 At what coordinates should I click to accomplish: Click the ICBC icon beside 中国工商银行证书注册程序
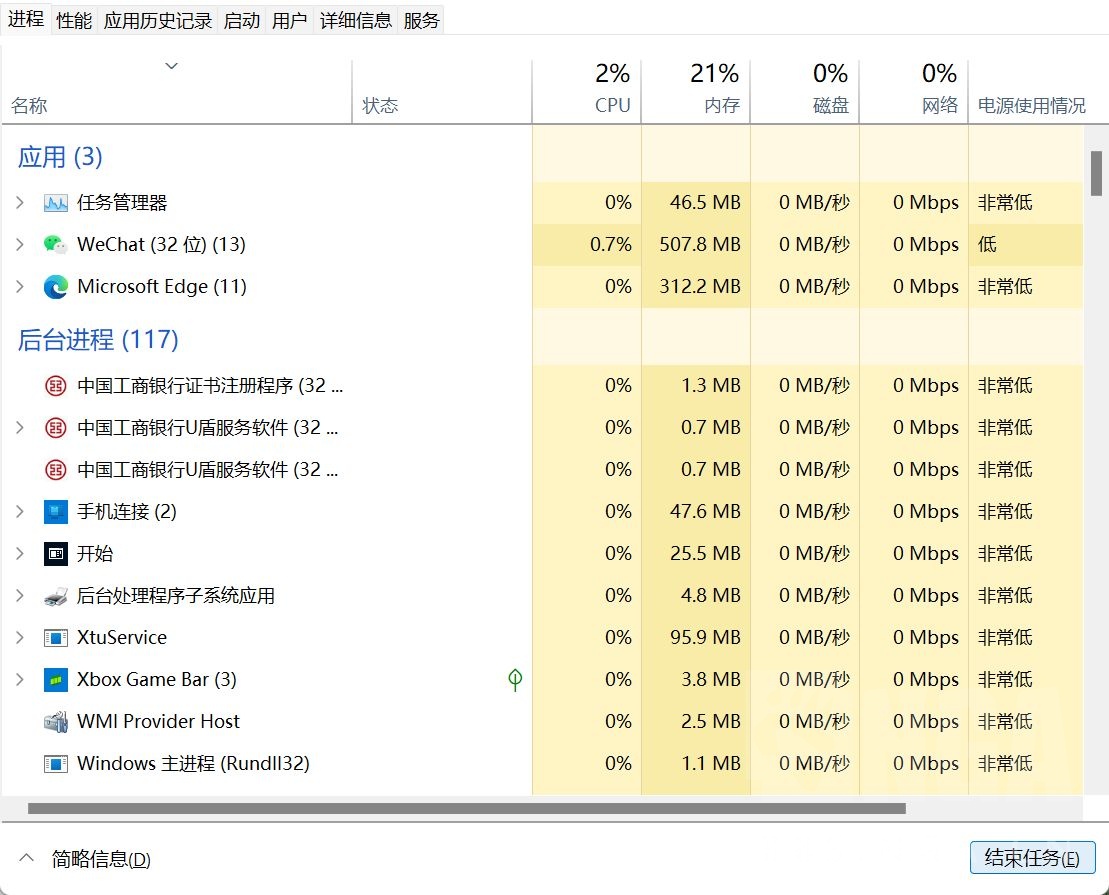tap(56, 386)
